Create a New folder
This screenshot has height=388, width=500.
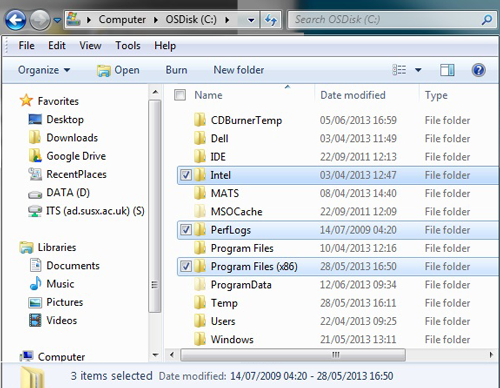click(x=239, y=70)
